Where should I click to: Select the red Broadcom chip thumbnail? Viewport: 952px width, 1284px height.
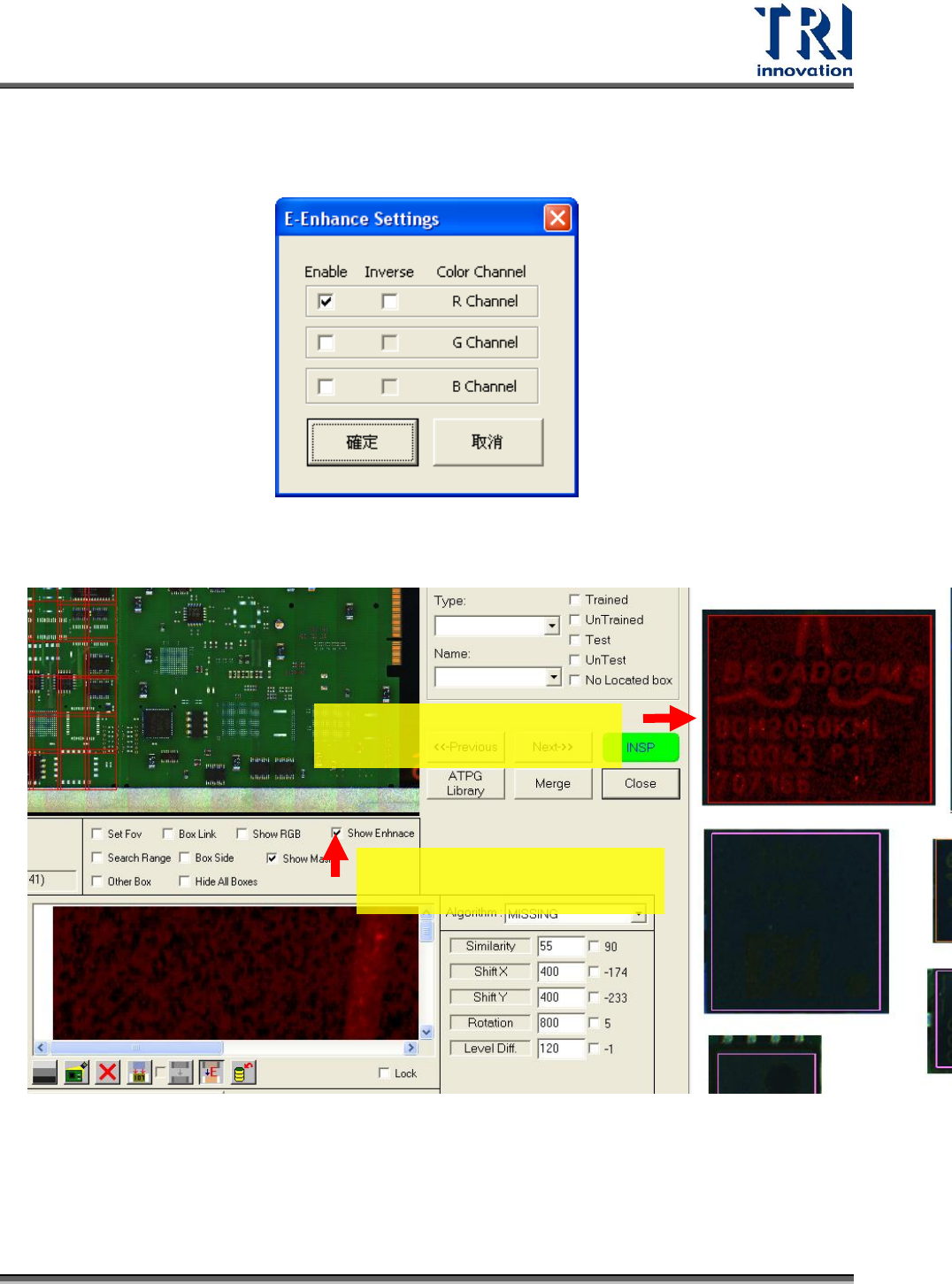(818, 708)
